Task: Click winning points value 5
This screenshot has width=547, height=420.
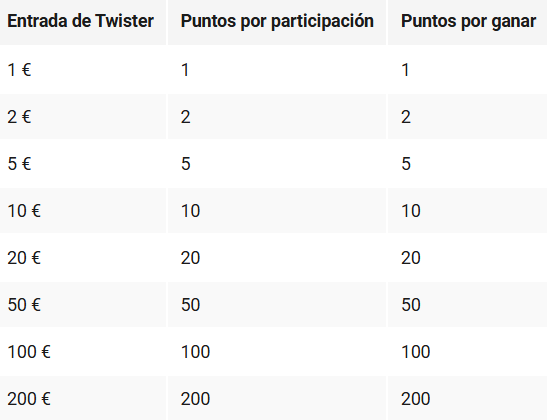Action: tap(406, 164)
